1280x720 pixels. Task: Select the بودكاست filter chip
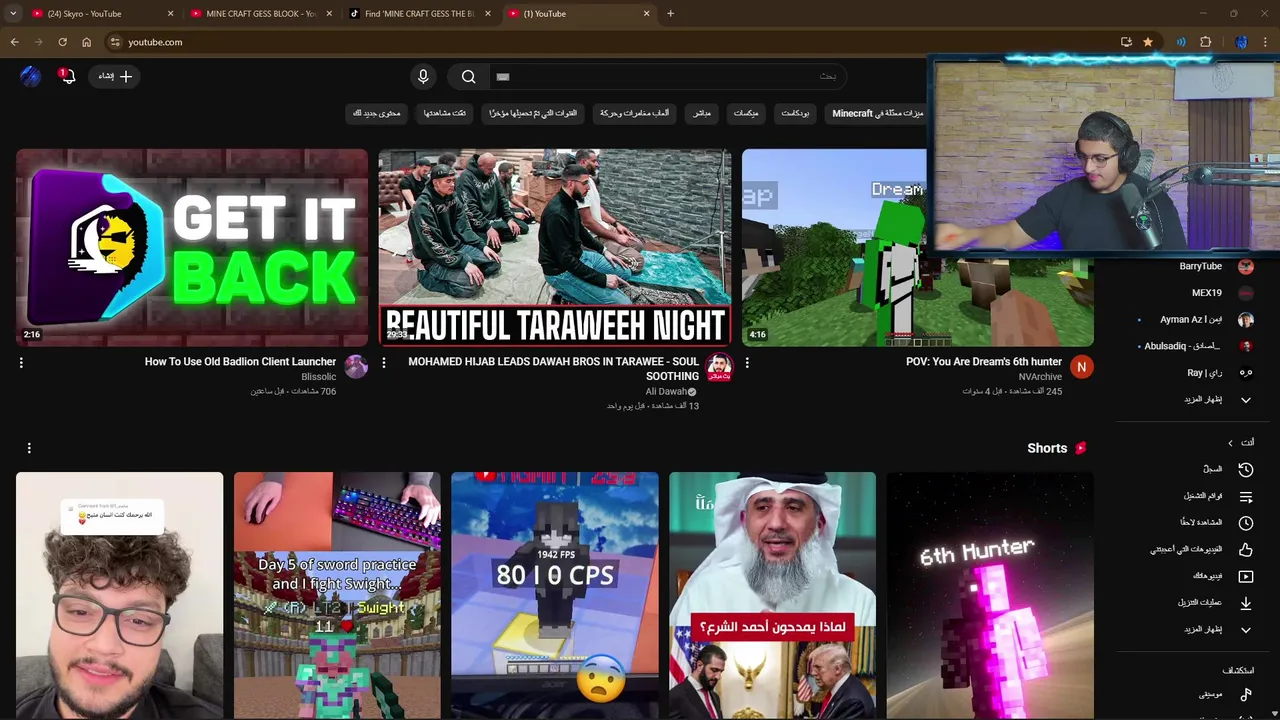click(795, 113)
